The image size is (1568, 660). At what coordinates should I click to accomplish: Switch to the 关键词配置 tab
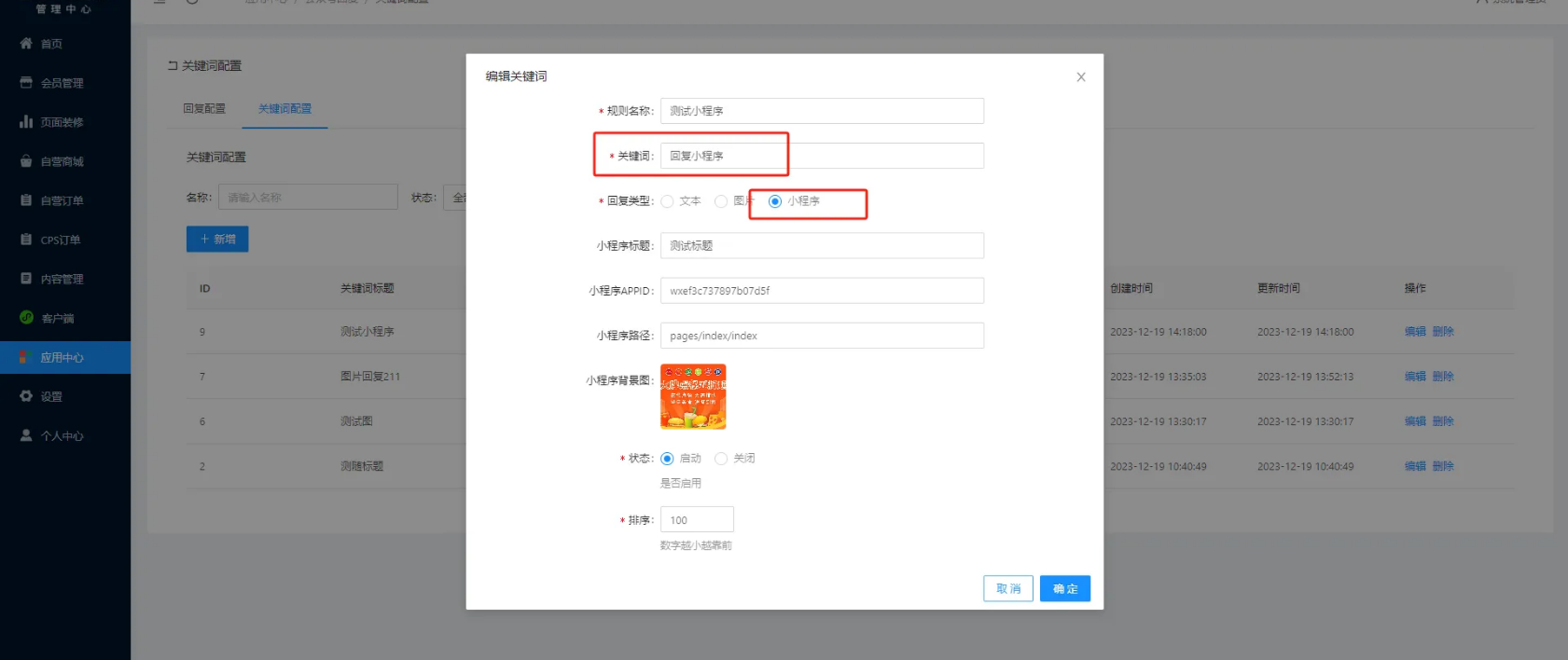(x=285, y=109)
